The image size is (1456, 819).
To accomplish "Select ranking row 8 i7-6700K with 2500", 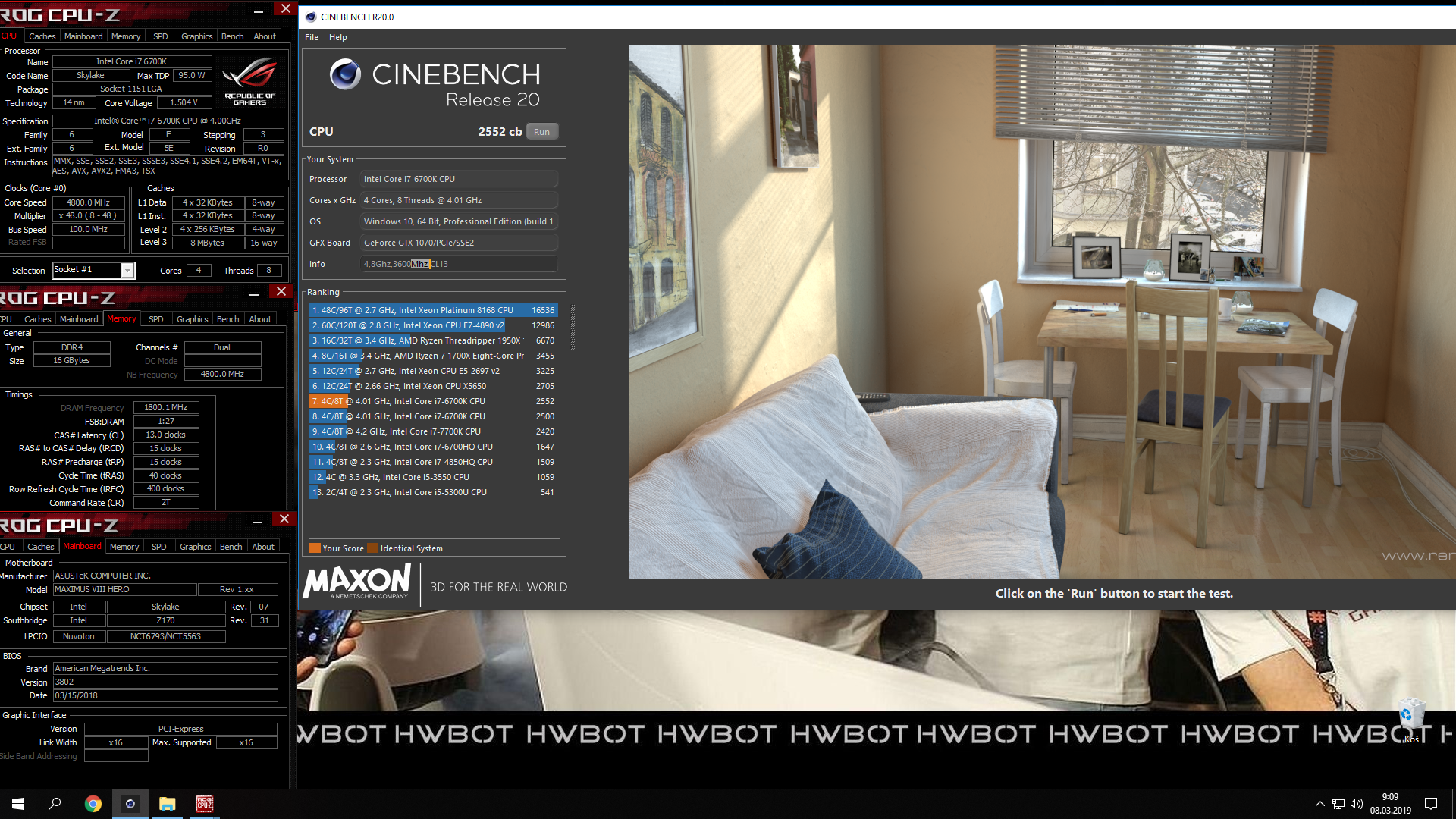I will click(433, 416).
